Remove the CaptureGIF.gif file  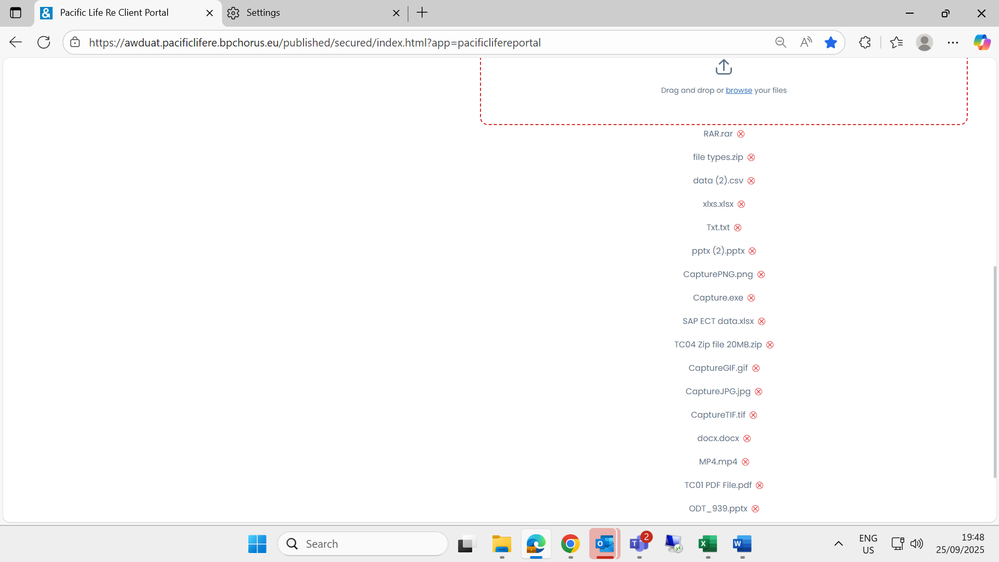click(756, 368)
